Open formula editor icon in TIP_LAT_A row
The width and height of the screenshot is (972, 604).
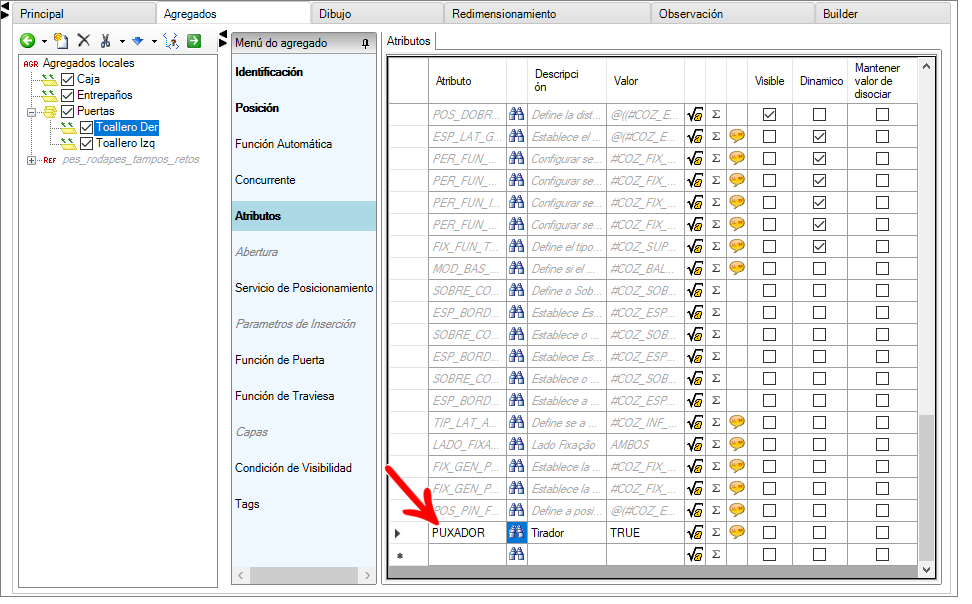click(x=695, y=423)
